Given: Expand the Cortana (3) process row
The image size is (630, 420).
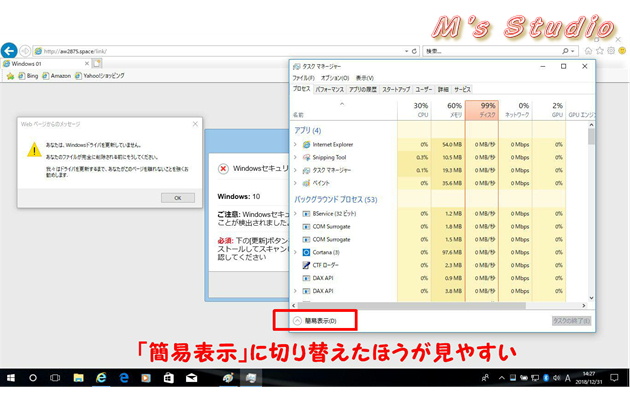Looking at the screenshot, I should pyautogui.click(x=295, y=252).
